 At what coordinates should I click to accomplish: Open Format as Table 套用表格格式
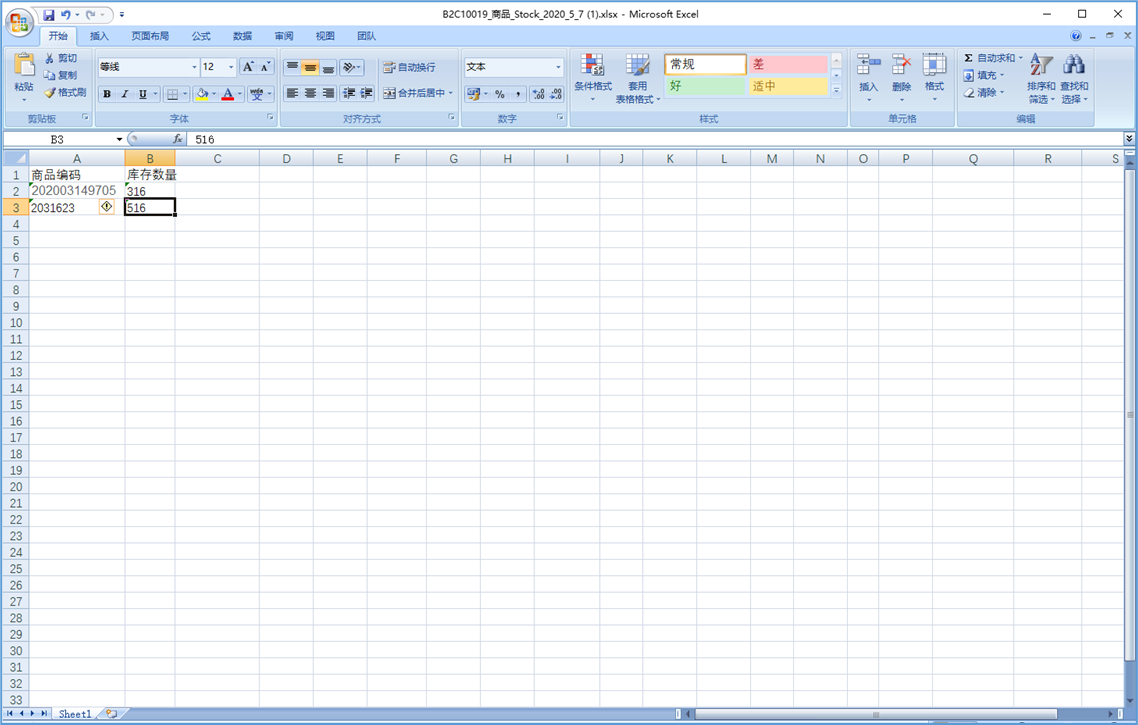pos(638,78)
